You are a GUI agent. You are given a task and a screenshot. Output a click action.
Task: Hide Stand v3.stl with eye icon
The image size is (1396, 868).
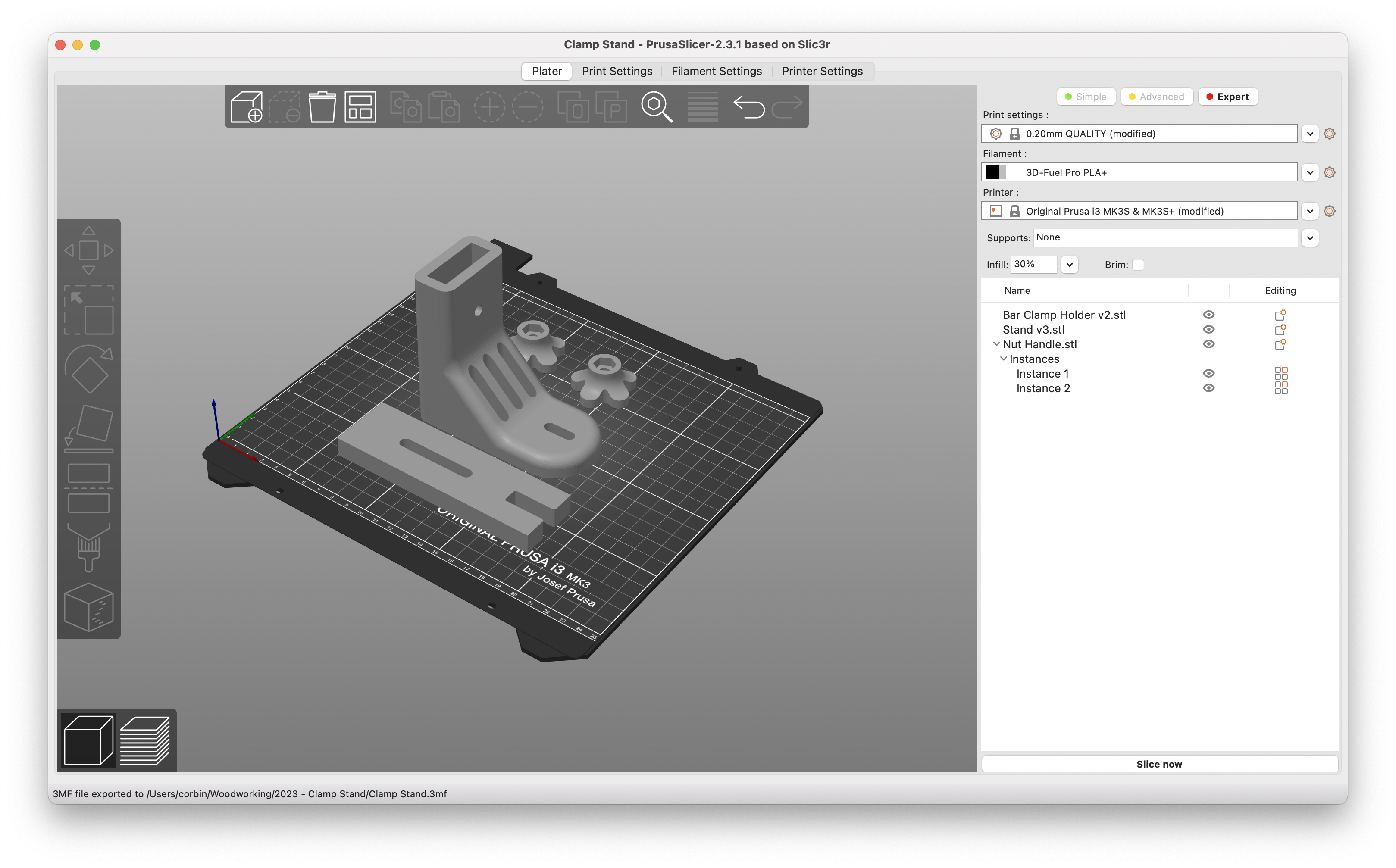pyautogui.click(x=1208, y=330)
